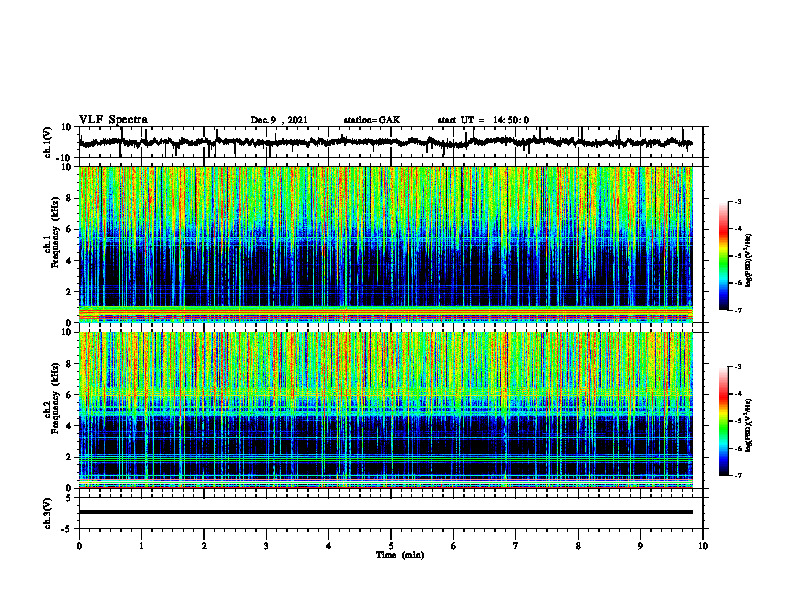The image size is (792, 612).
Task: Click time axis tick label "7"
Action: (x=516, y=546)
